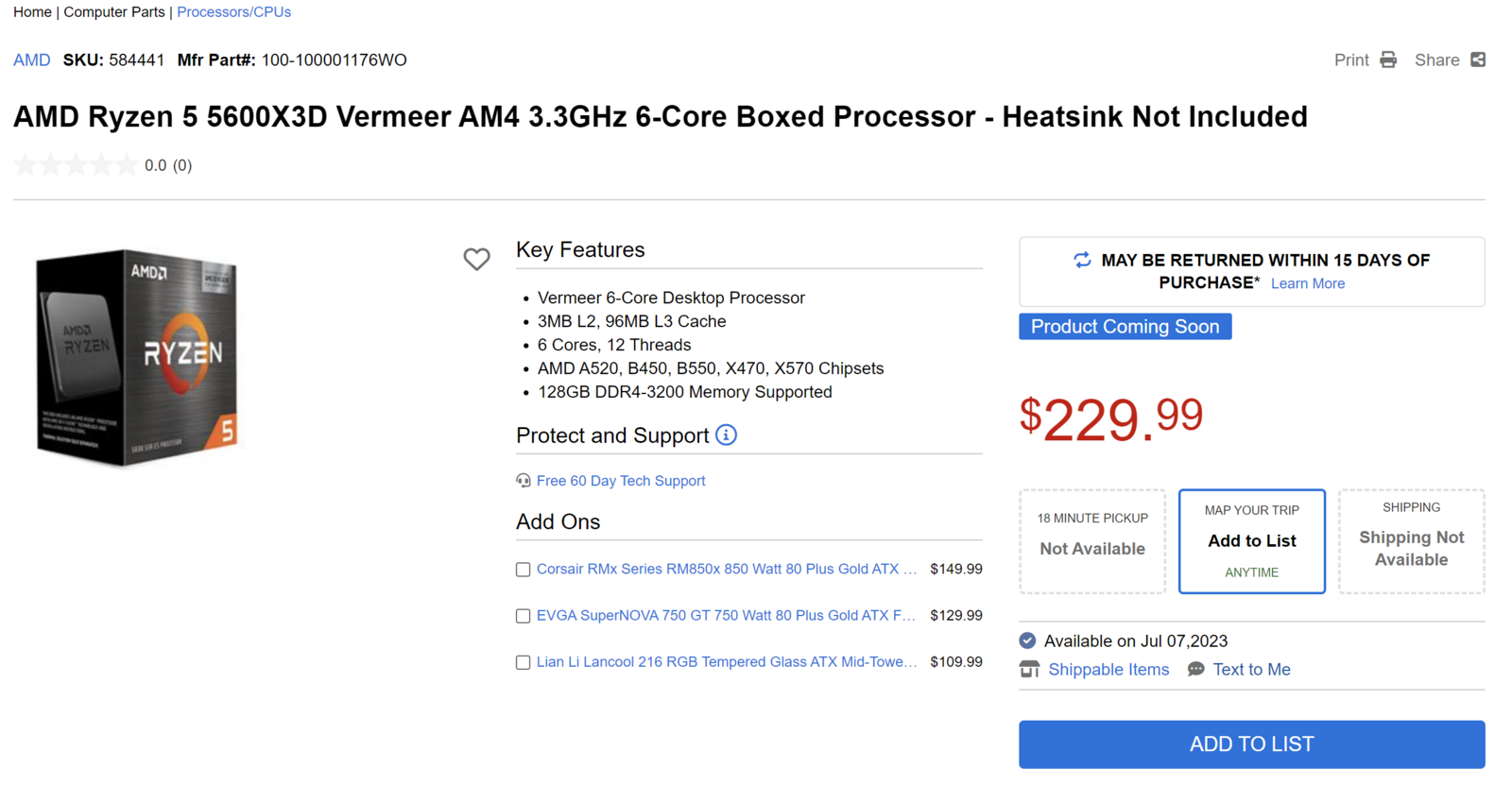Viewport: 1512px width, 785px height.
Task: Select Map Your Trip Add to List option
Action: (1251, 541)
